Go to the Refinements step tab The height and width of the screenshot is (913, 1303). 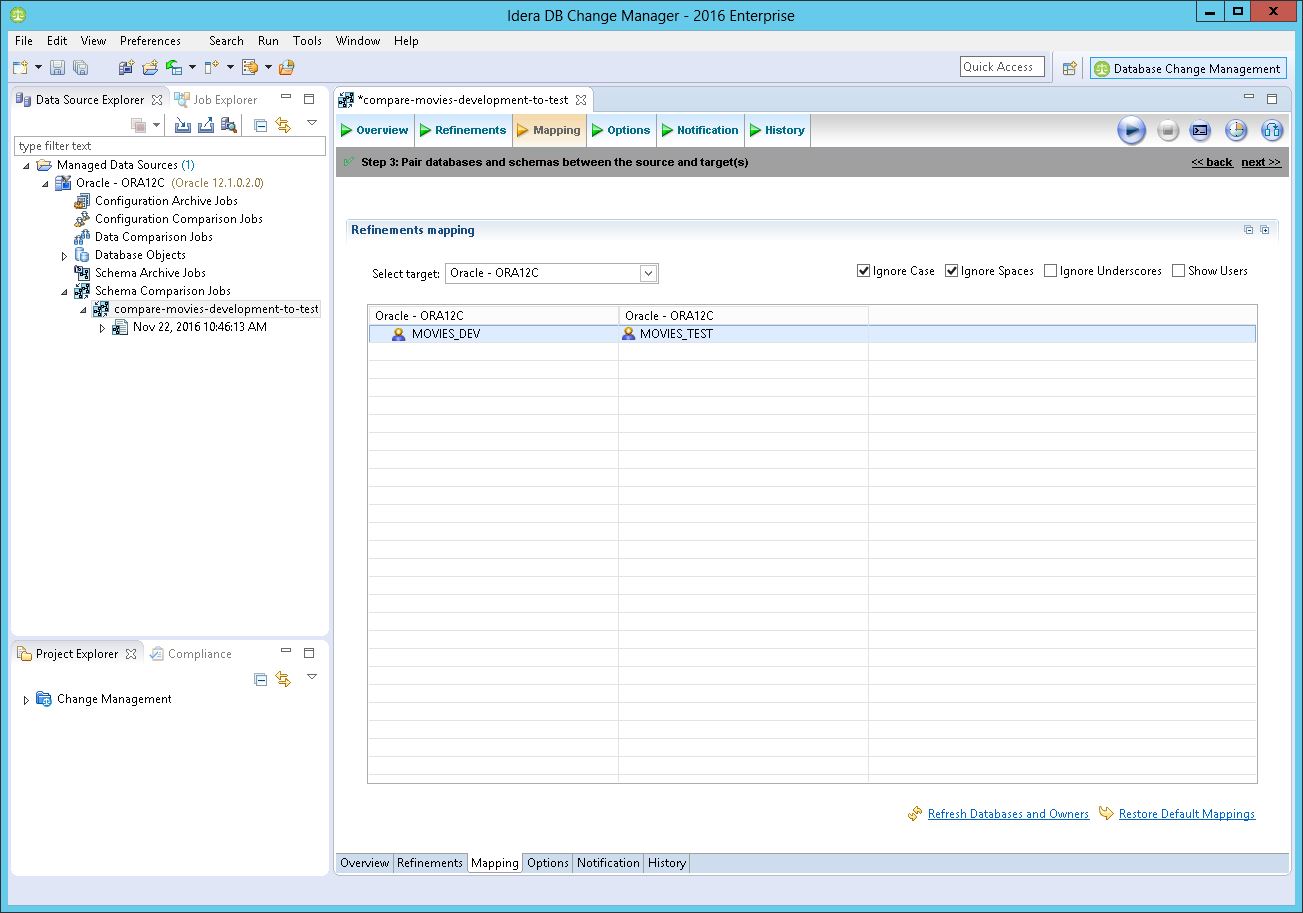tap(462, 130)
